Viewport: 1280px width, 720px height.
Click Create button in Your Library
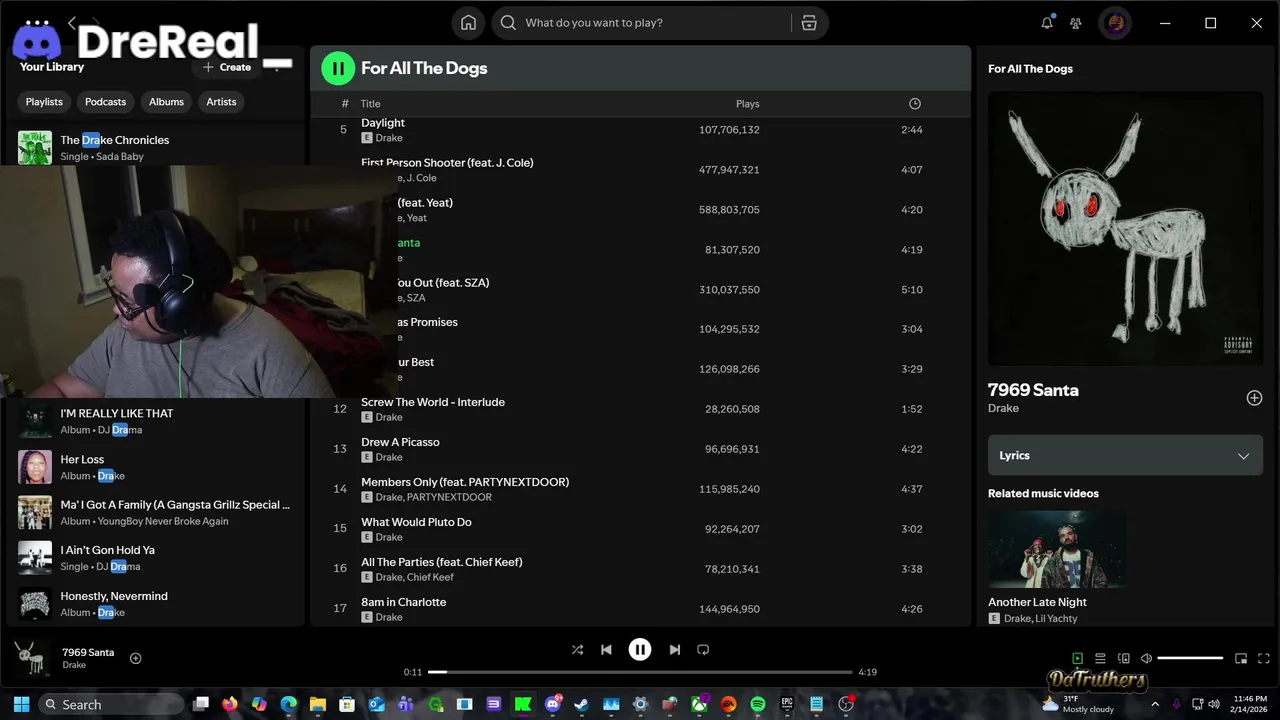[227, 67]
